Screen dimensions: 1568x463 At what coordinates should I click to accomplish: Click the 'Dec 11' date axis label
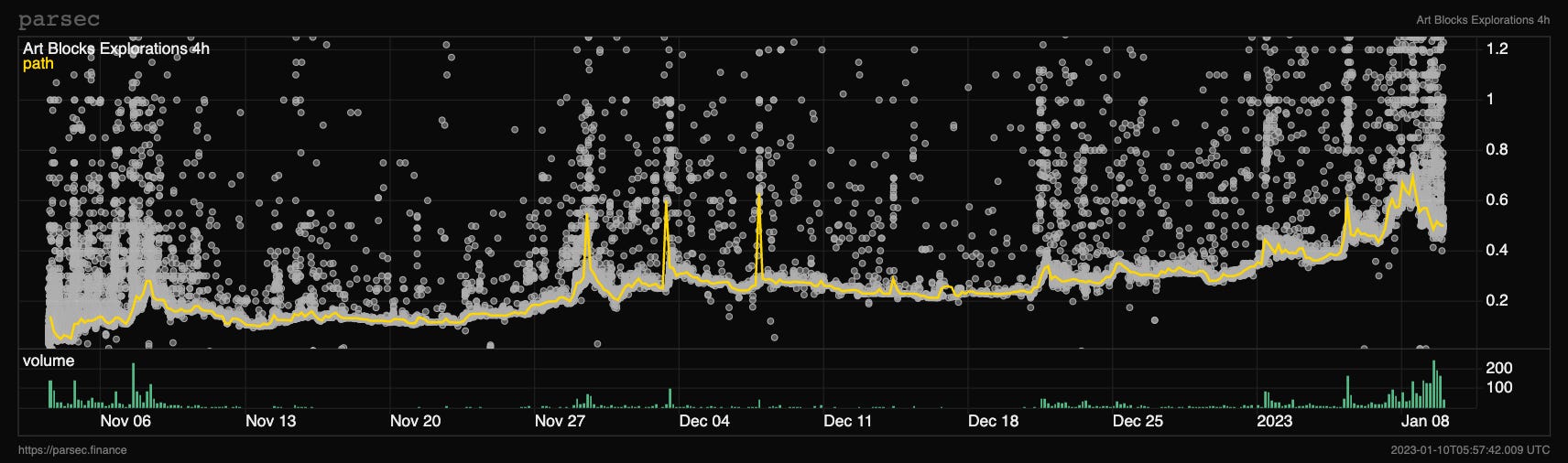[x=848, y=421]
